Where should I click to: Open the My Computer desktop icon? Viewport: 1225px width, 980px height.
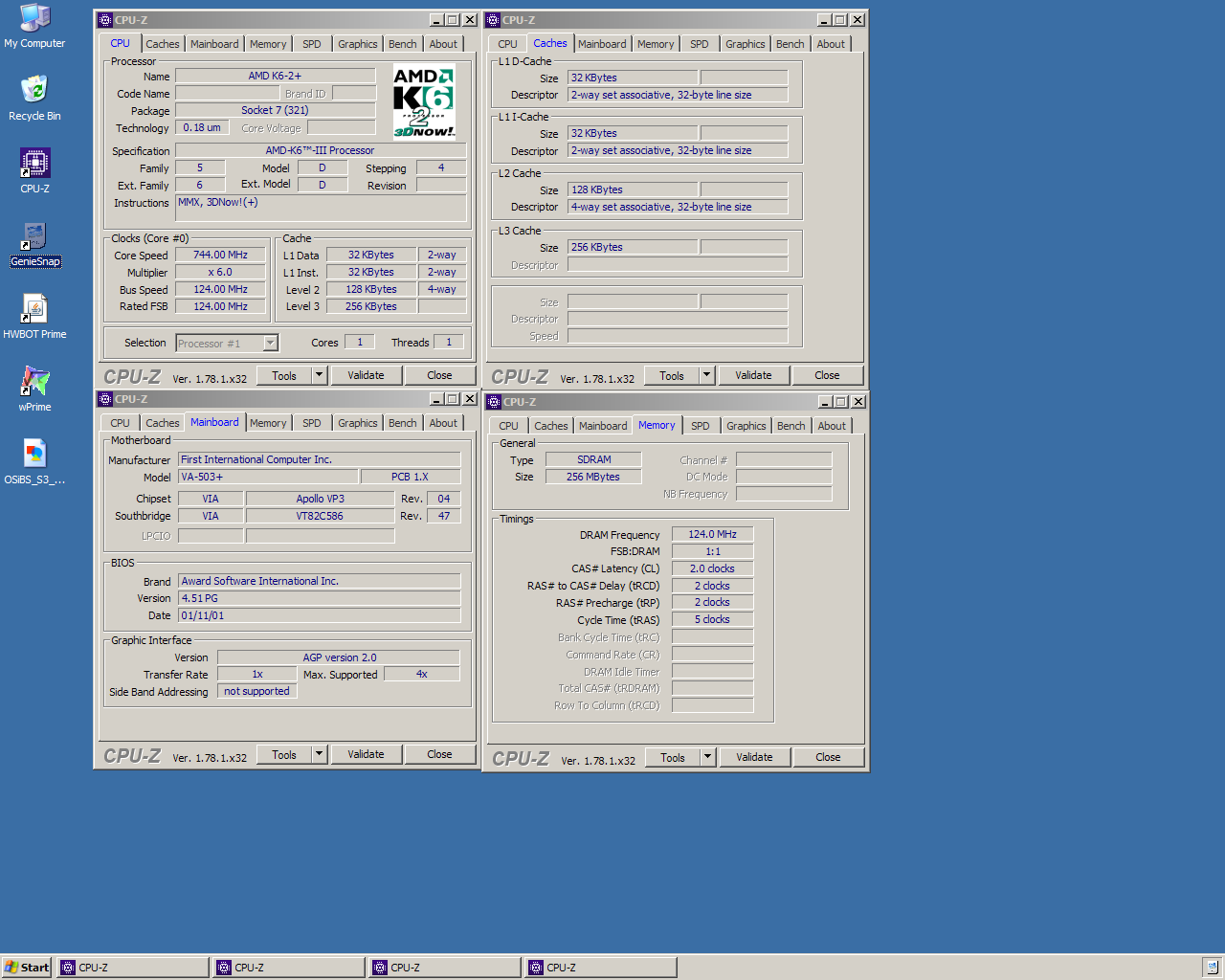pos(34,26)
